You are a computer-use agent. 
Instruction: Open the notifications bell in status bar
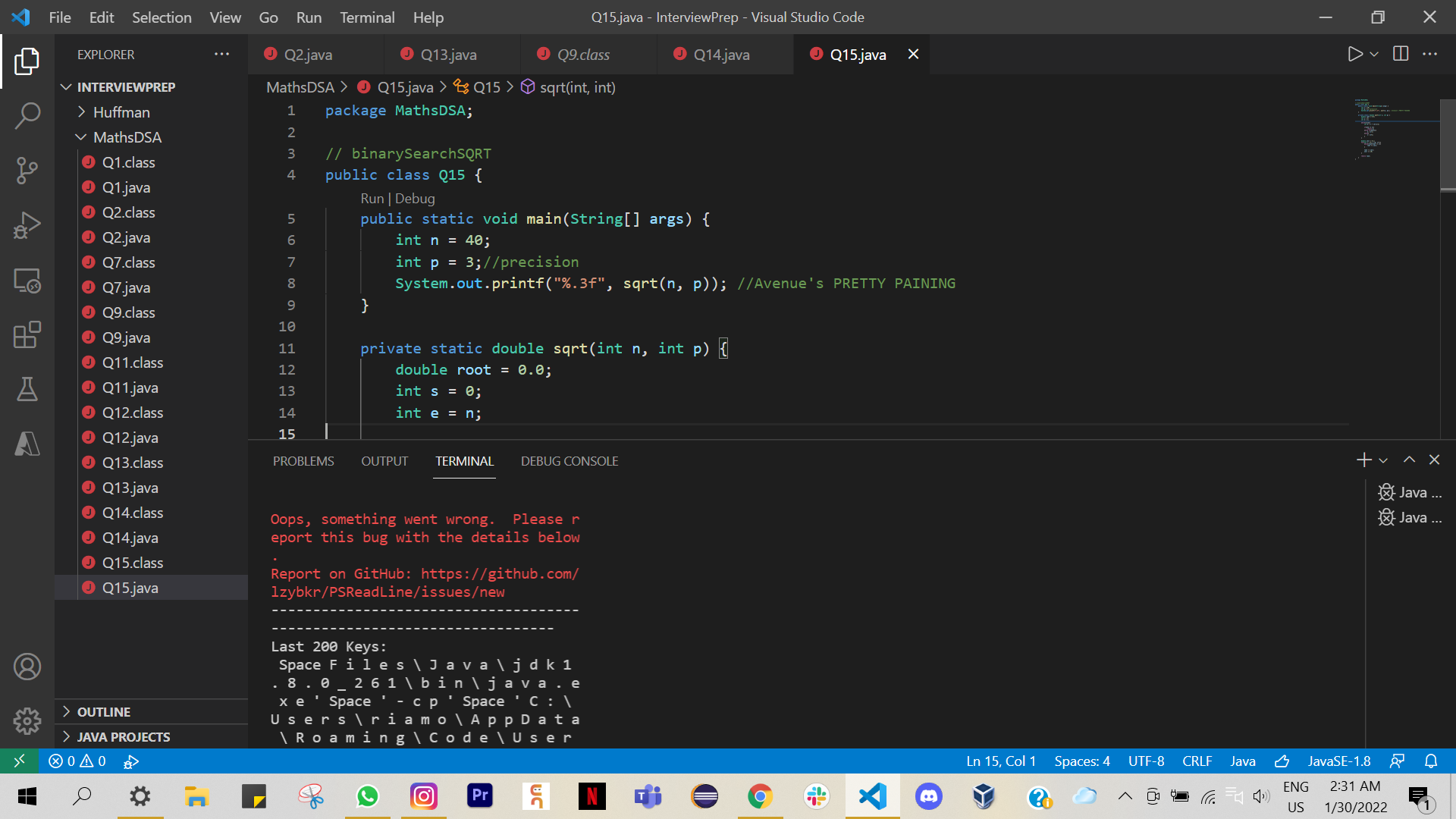click(x=1431, y=761)
